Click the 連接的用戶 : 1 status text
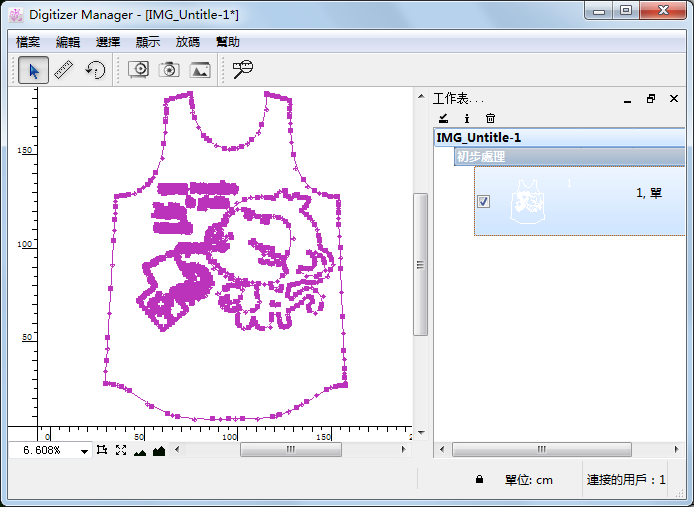The height and width of the screenshot is (507, 694). tap(626, 480)
